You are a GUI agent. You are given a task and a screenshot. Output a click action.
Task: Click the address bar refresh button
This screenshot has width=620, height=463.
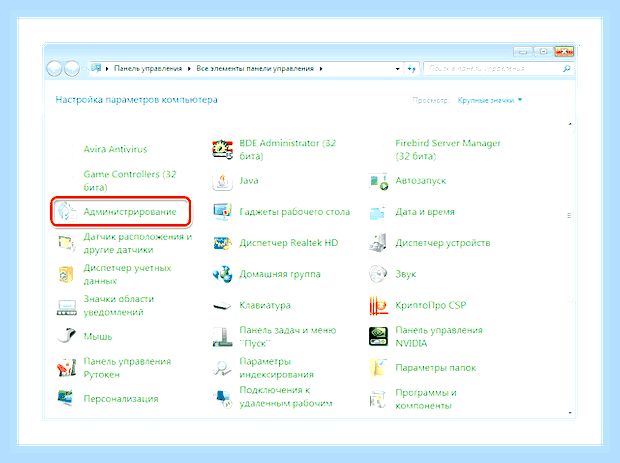click(x=412, y=69)
